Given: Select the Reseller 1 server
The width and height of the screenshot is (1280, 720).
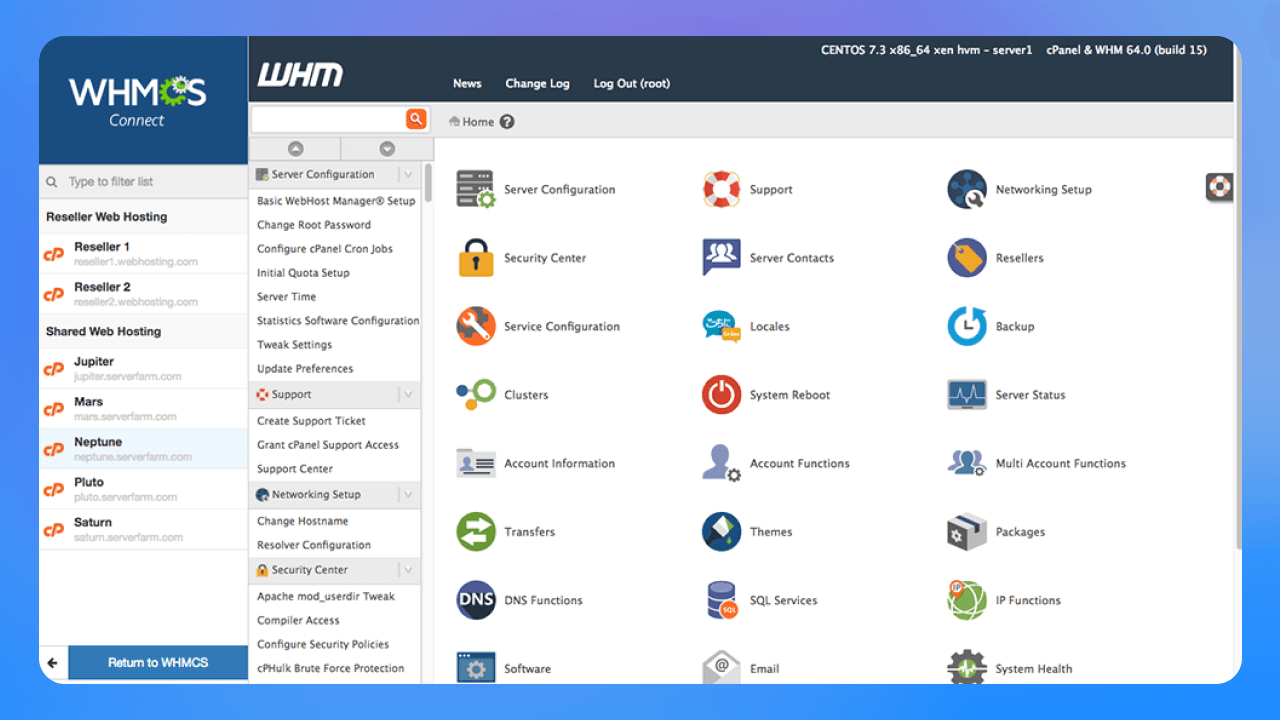Looking at the screenshot, I should (x=143, y=254).
